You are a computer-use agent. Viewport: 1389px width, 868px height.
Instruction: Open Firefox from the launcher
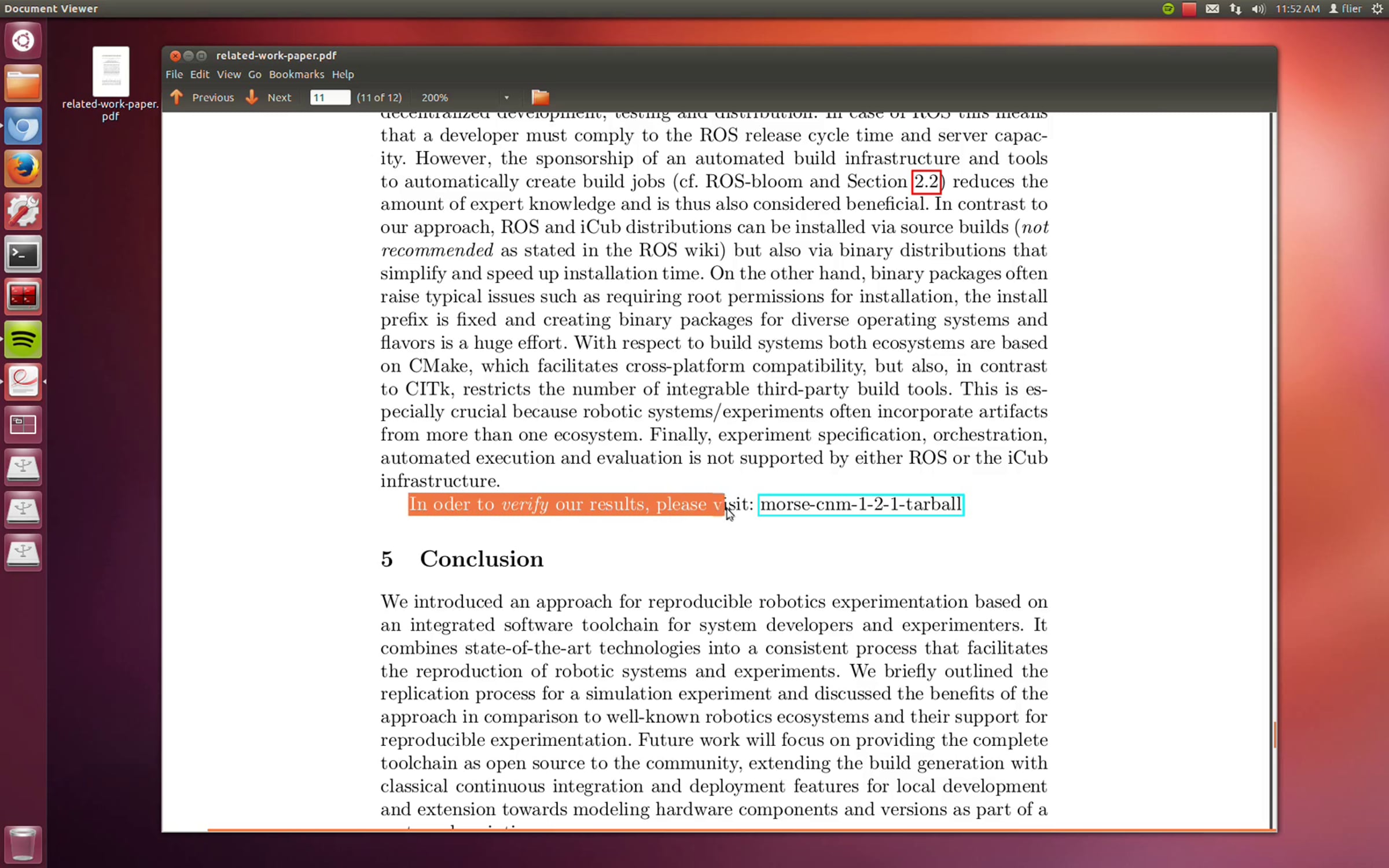click(x=23, y=169)
